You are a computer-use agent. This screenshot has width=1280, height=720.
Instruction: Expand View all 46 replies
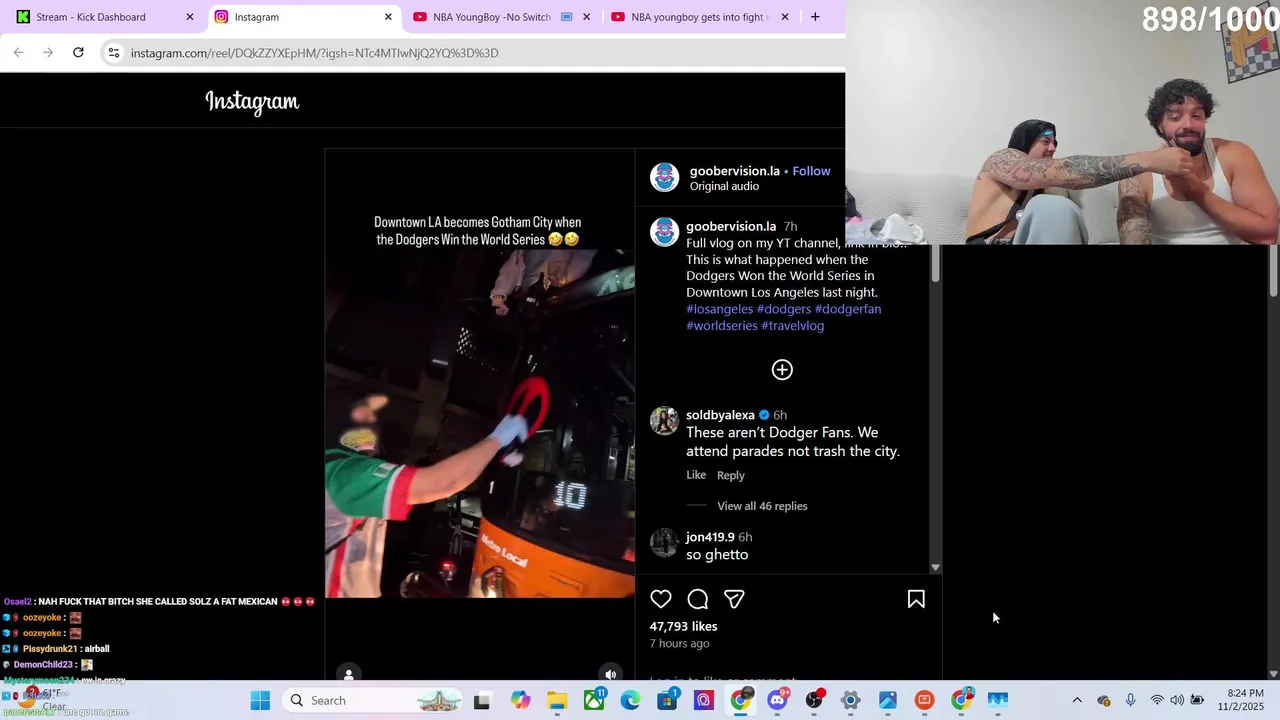coord(762,506)
